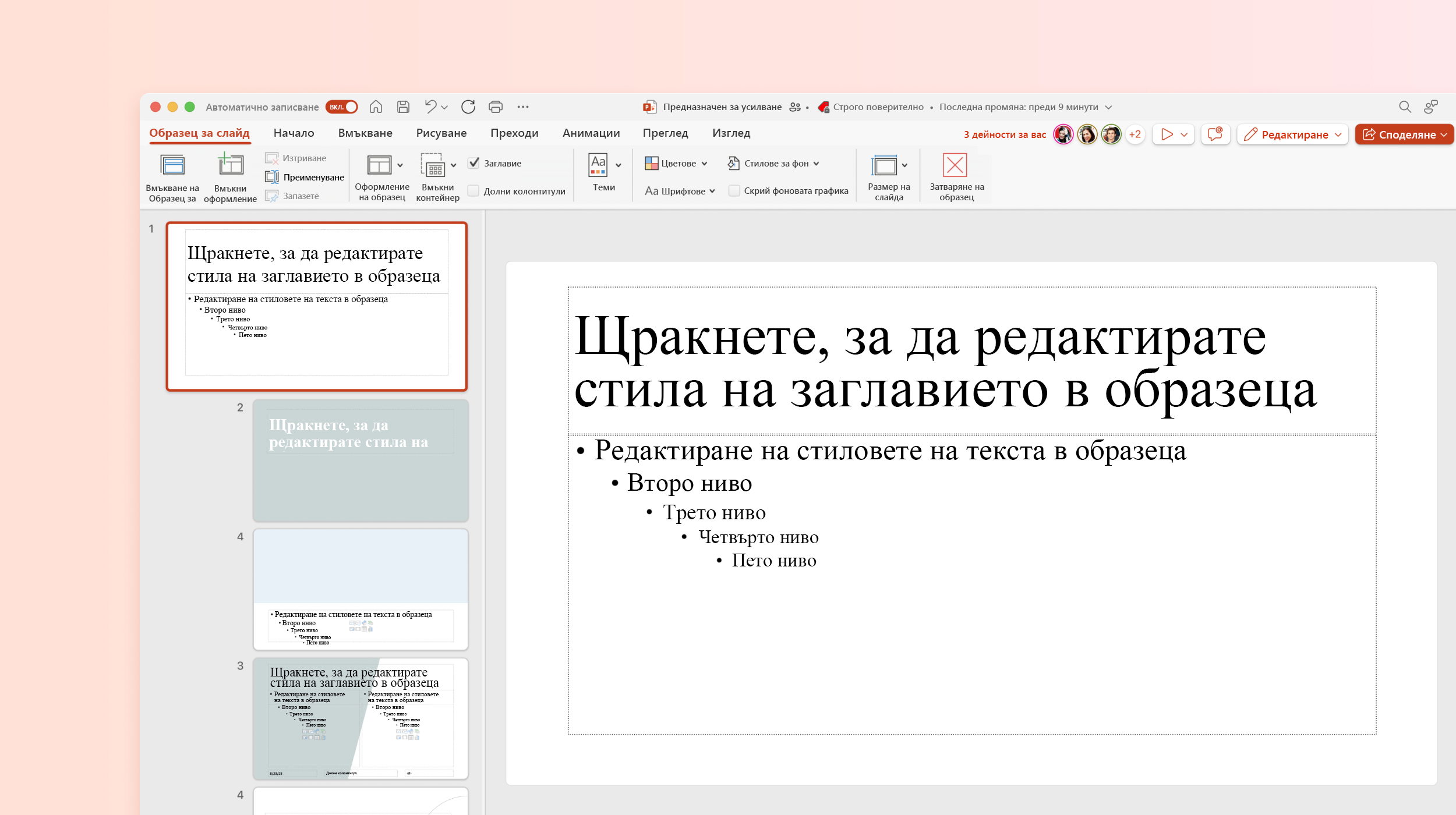
Task: Click the comments speech bubble icon
Action: 1215,134
